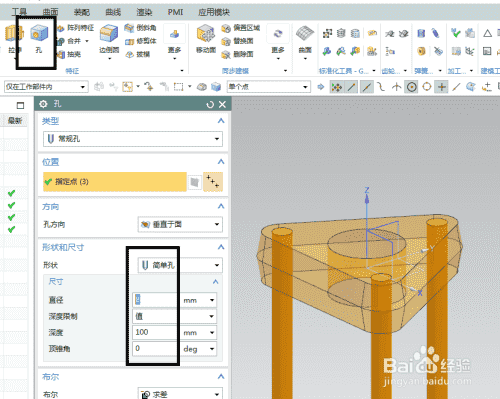Screen dimensions: 500x399
Task: Collapse the 方向 section
Action: [221, 206]
